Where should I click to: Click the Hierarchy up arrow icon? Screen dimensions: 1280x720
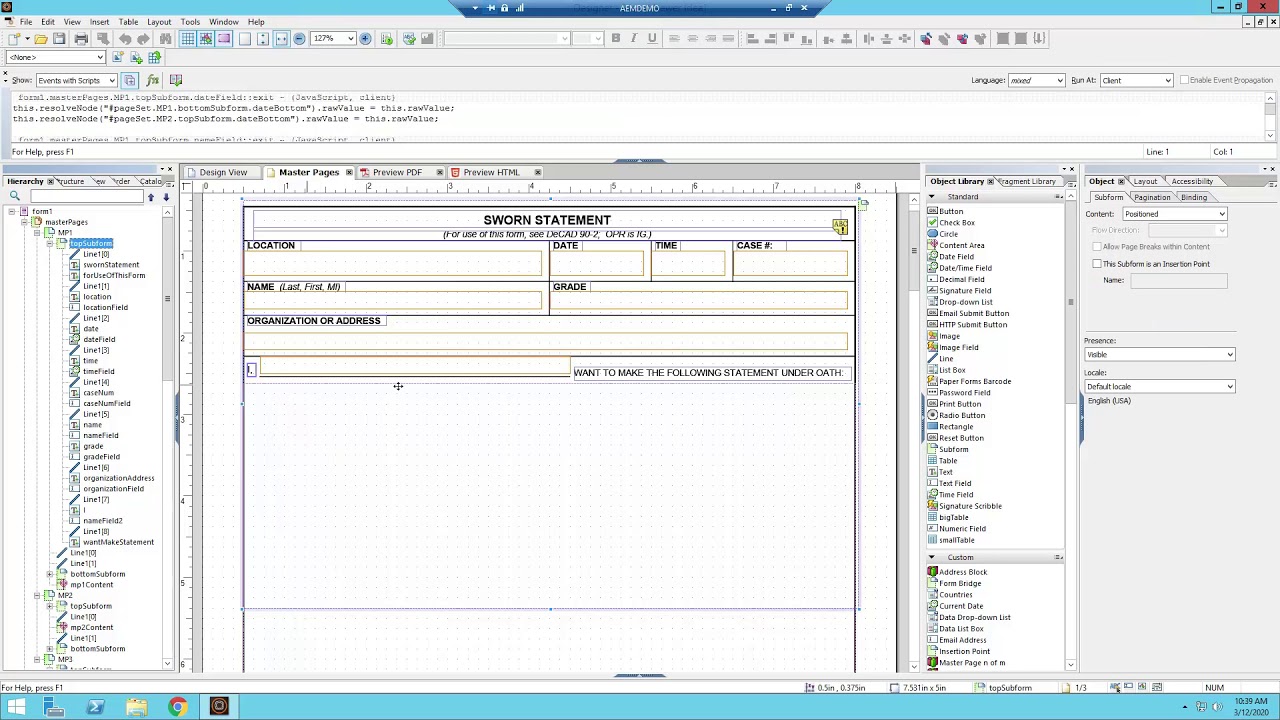[x=151, y=196]
